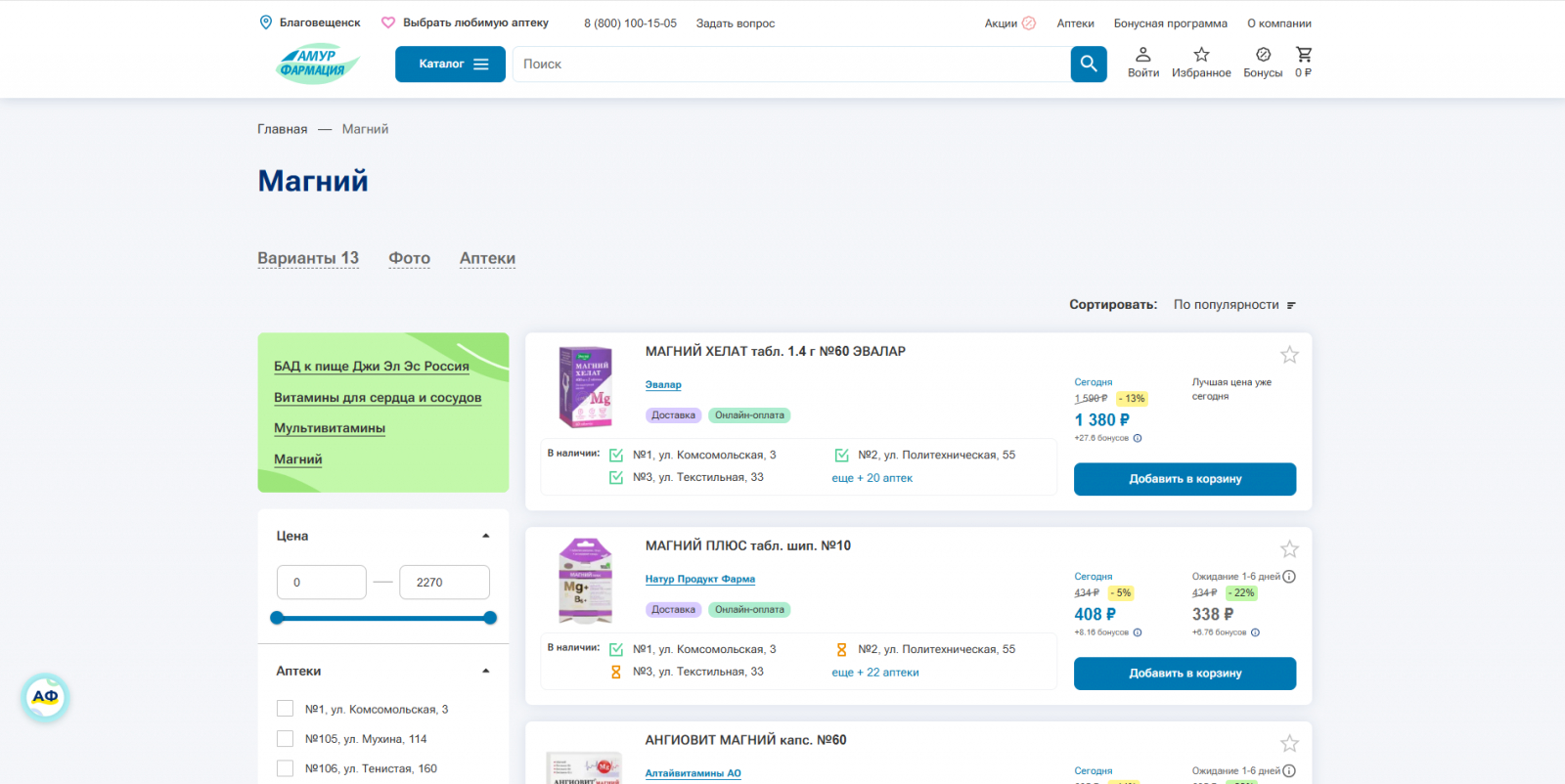Click info icon next to Ожидание for Магний Плюс

pos(1289,577)
